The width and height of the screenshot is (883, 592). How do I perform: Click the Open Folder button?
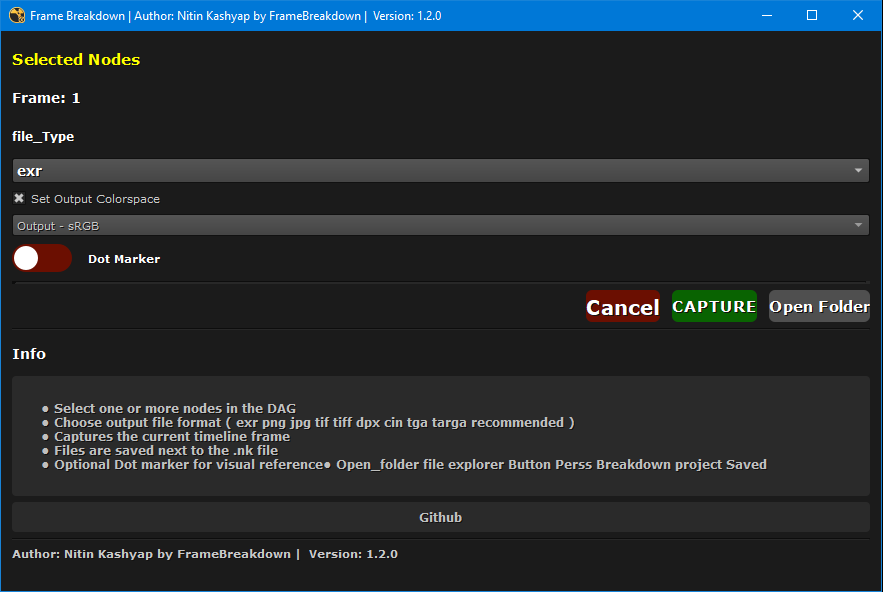pos(819,307)
